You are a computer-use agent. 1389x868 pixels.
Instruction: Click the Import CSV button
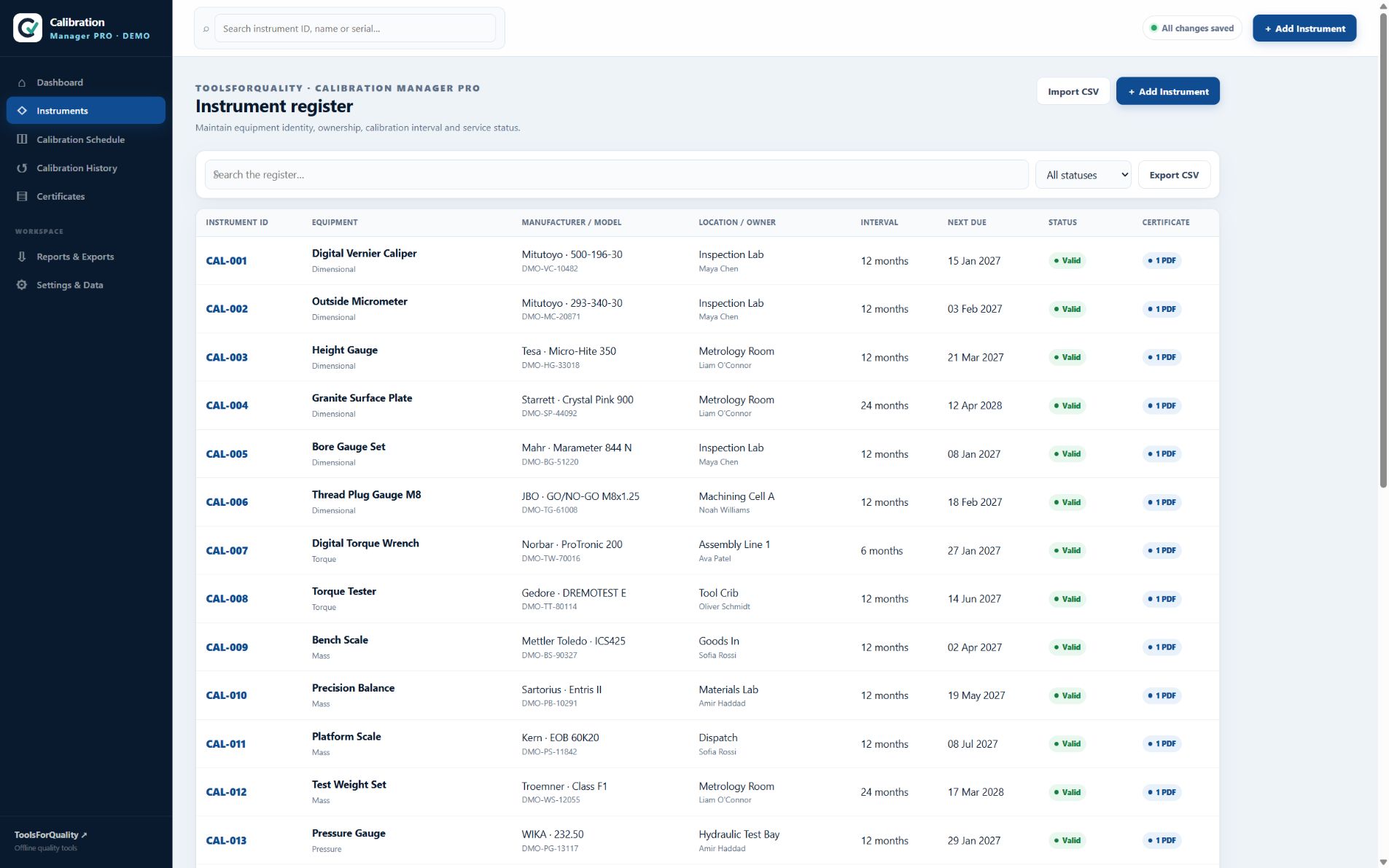(1073, 91)
